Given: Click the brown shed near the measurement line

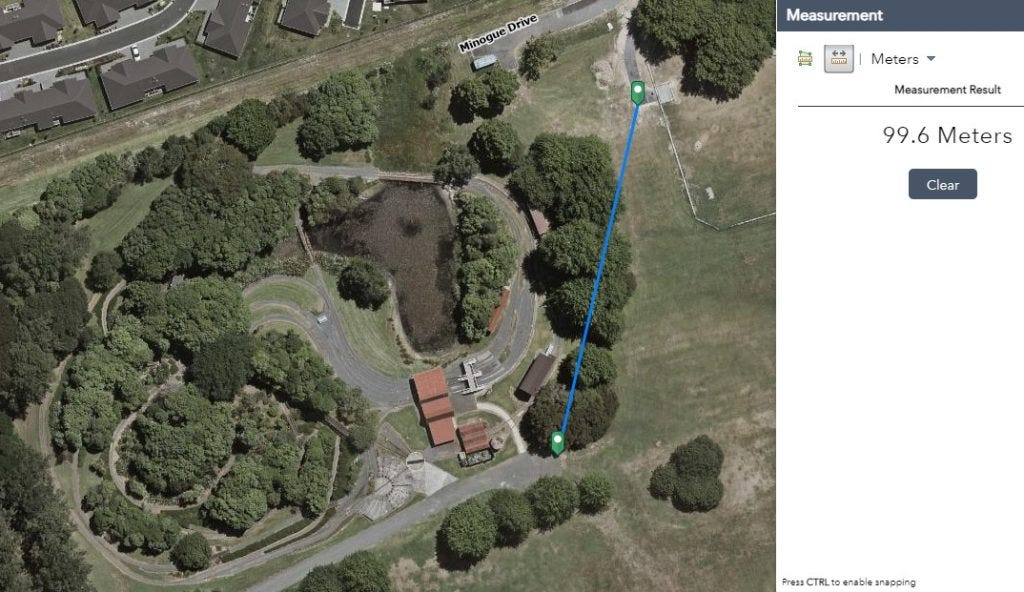Looking at the screenshot, I should point(536,376).
